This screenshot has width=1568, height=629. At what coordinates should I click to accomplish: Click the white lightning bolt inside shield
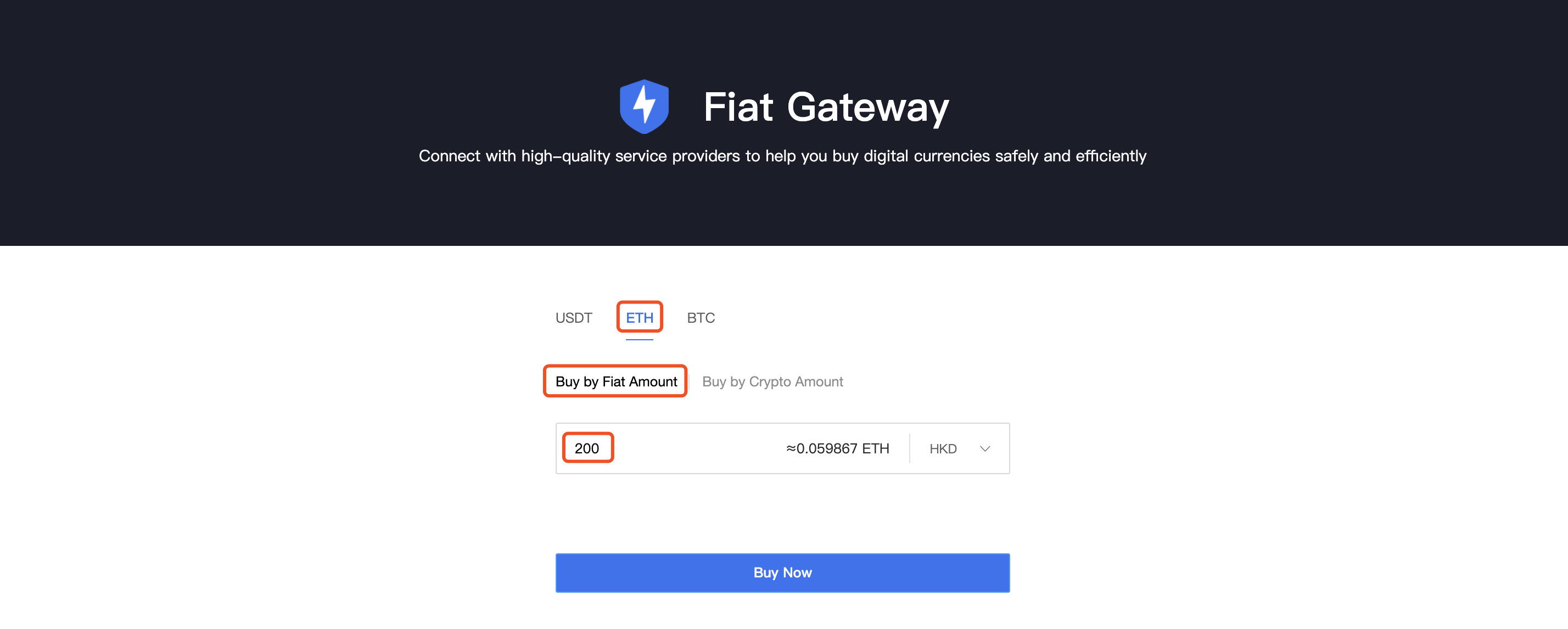(x=643, y=104)
